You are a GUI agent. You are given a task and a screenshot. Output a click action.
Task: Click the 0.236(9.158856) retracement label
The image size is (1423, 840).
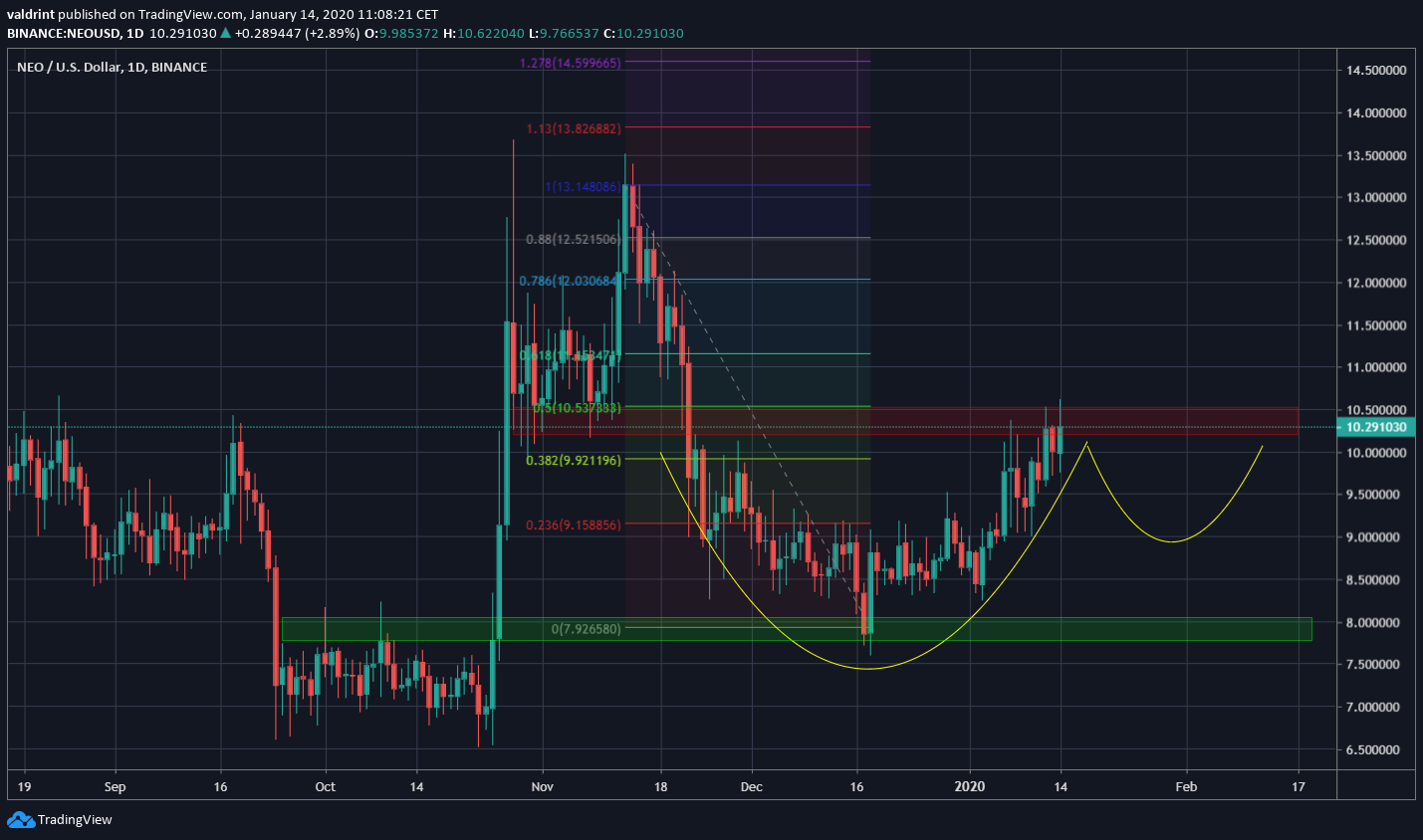[572, 525]
